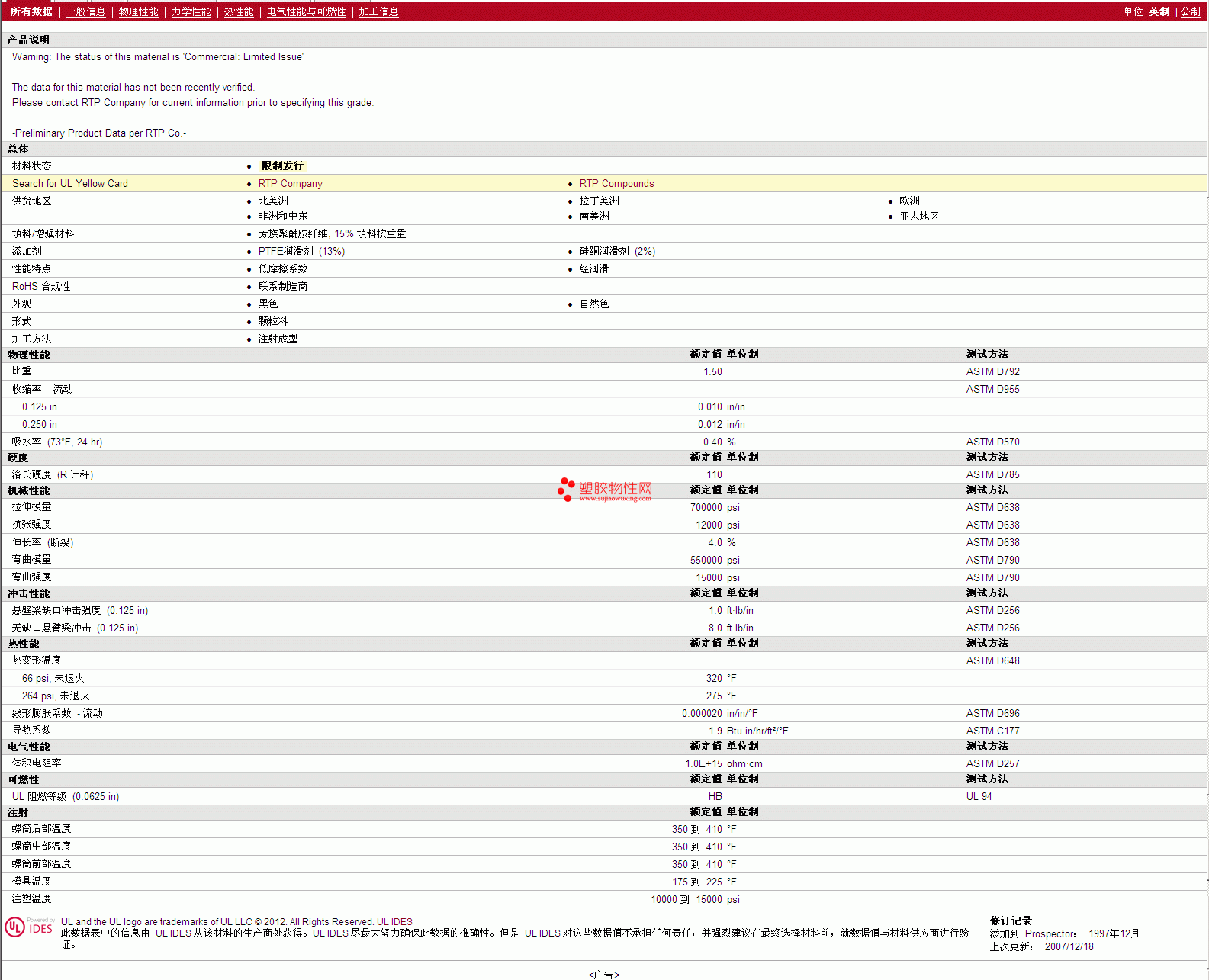Jump to the 热性能 tab
Viewport: 1209px width, 980px height.
pyautogui.click(x=239, y=11)
